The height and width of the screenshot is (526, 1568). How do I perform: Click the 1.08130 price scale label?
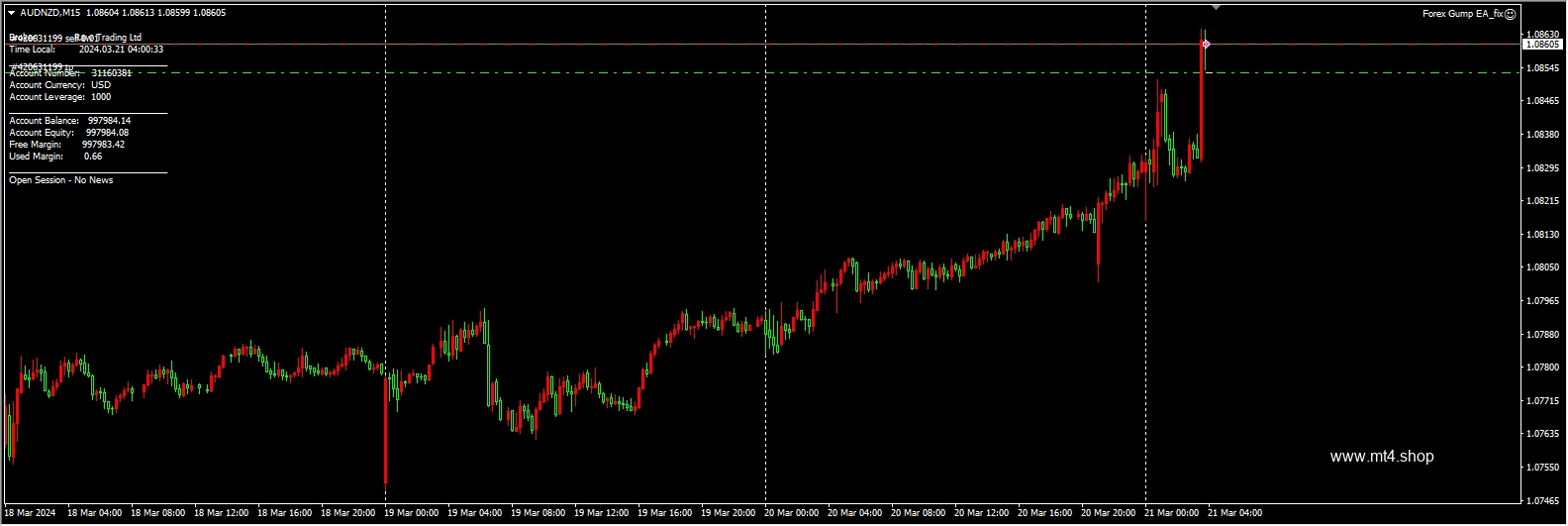coord(1542,235)
